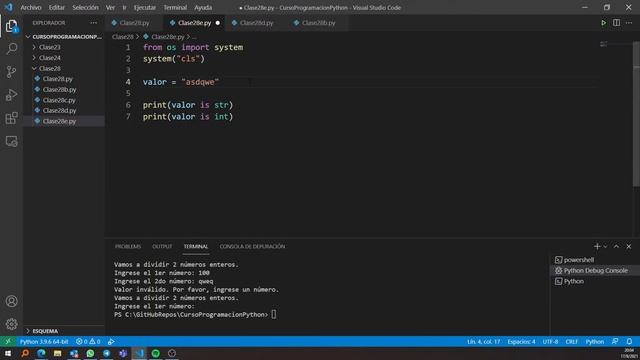Open the Terminal menu
This screenshot has height=360, width=640.
(x=175, y=7)
